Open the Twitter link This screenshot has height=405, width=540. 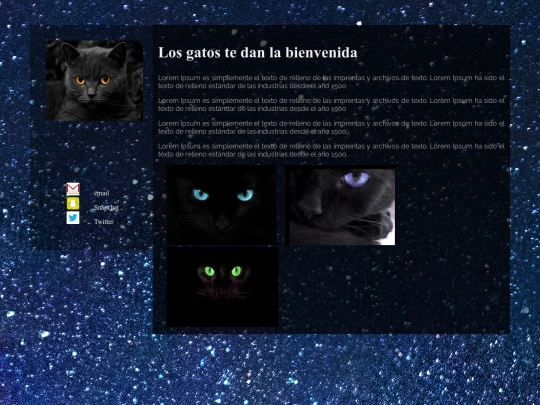104,222
